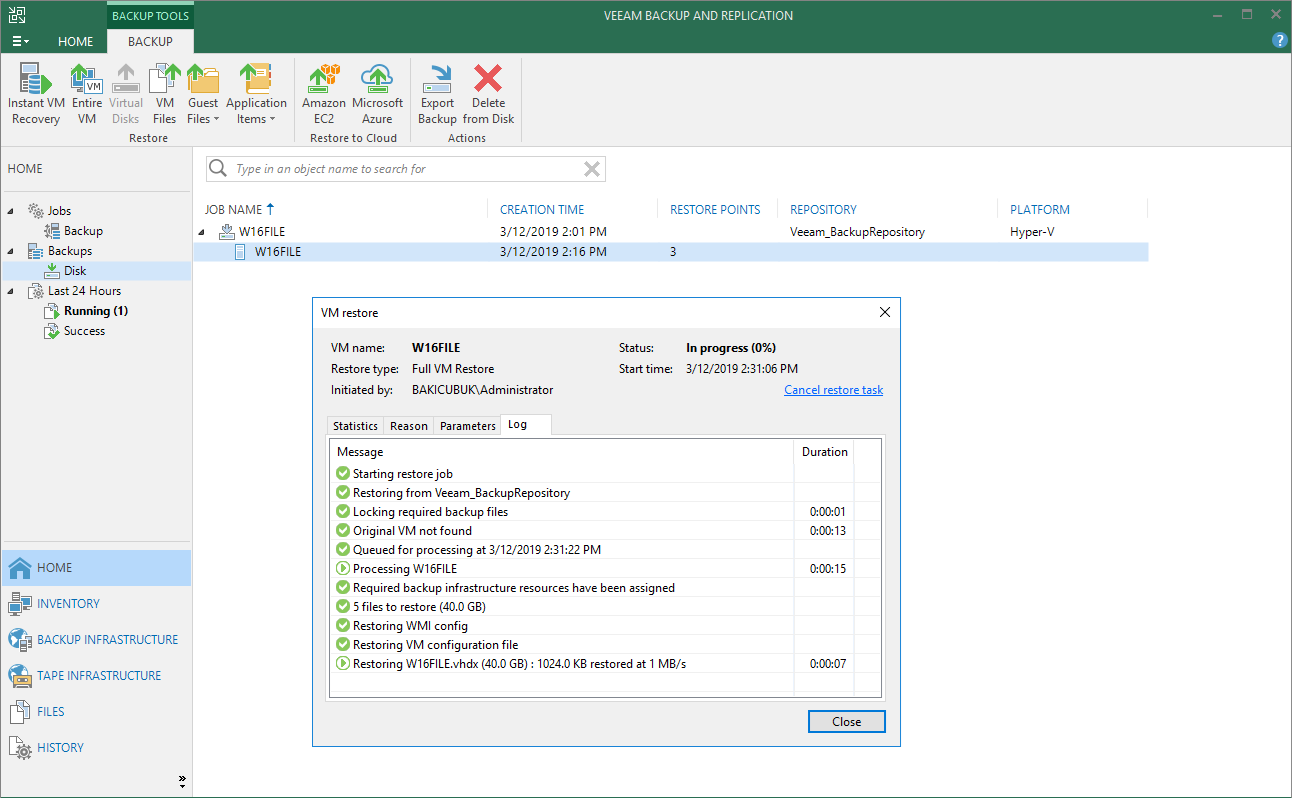The image size is (1292, 798).
Task: Open Application Items restore menu
Action: [256, 94]
